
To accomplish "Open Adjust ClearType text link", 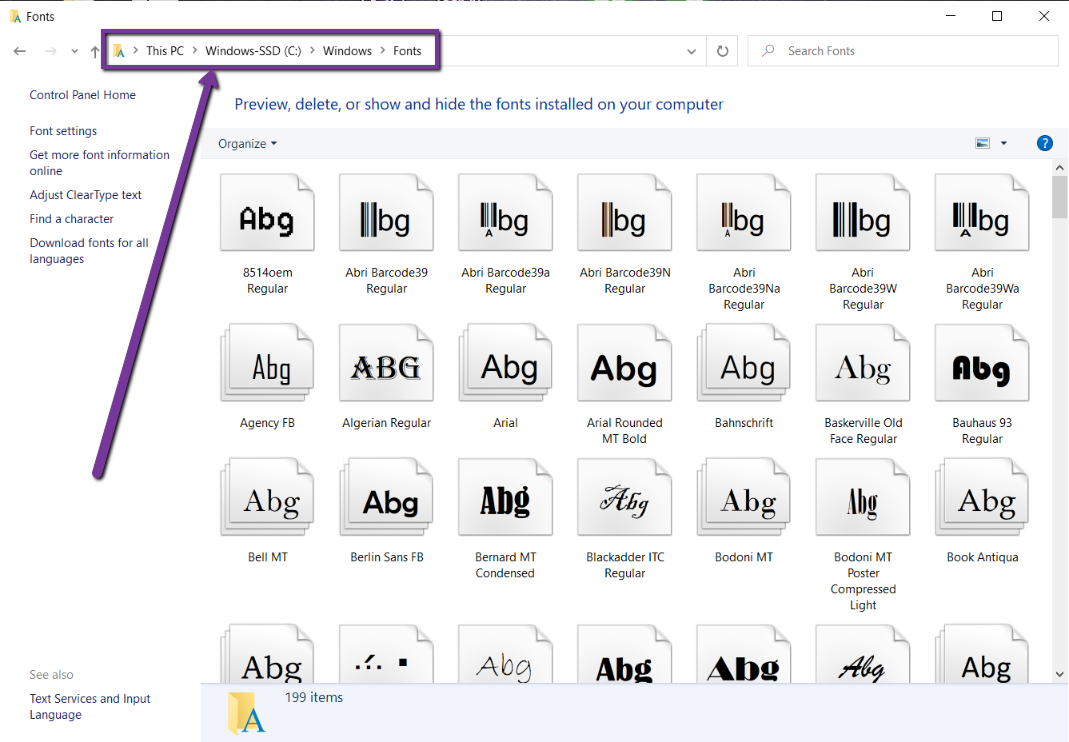I will 85,195.
